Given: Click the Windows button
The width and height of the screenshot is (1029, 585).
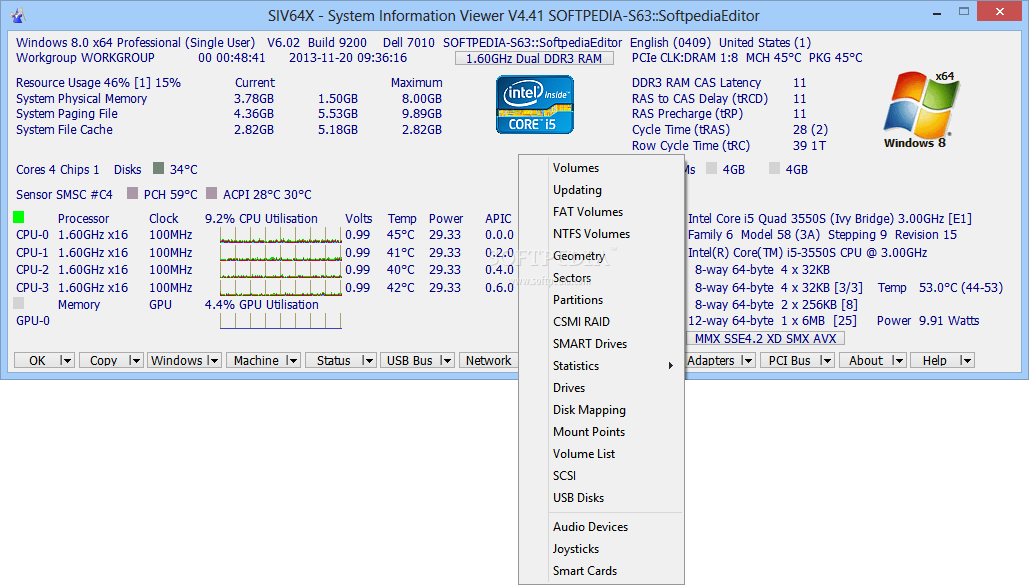Looking at the screenshot, I should [177, 360].
